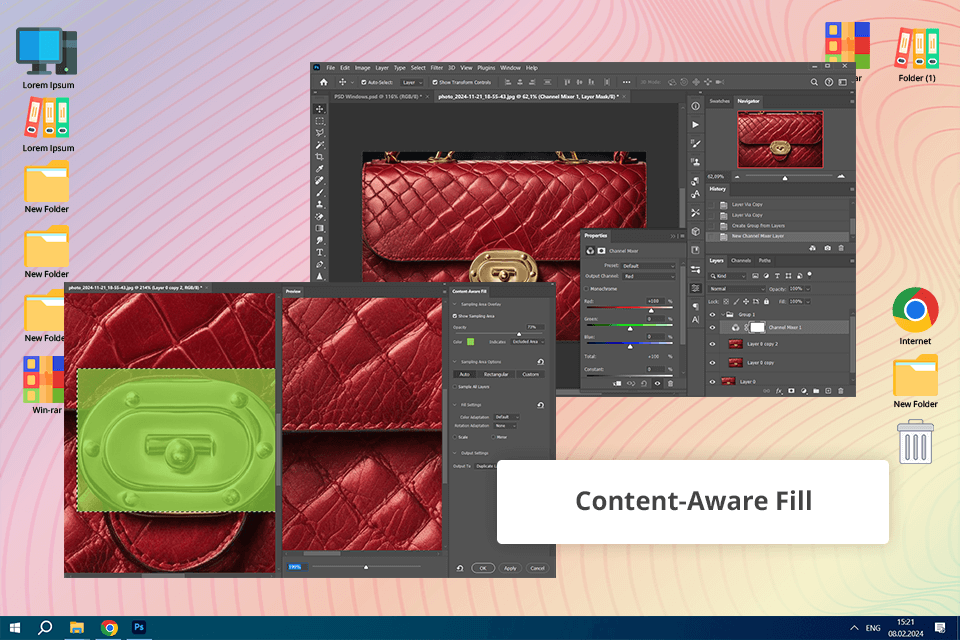The height and width of the screenshot is (640, 960).
Task: Click the trash icon in History panel
Action: tap(841, 248)
